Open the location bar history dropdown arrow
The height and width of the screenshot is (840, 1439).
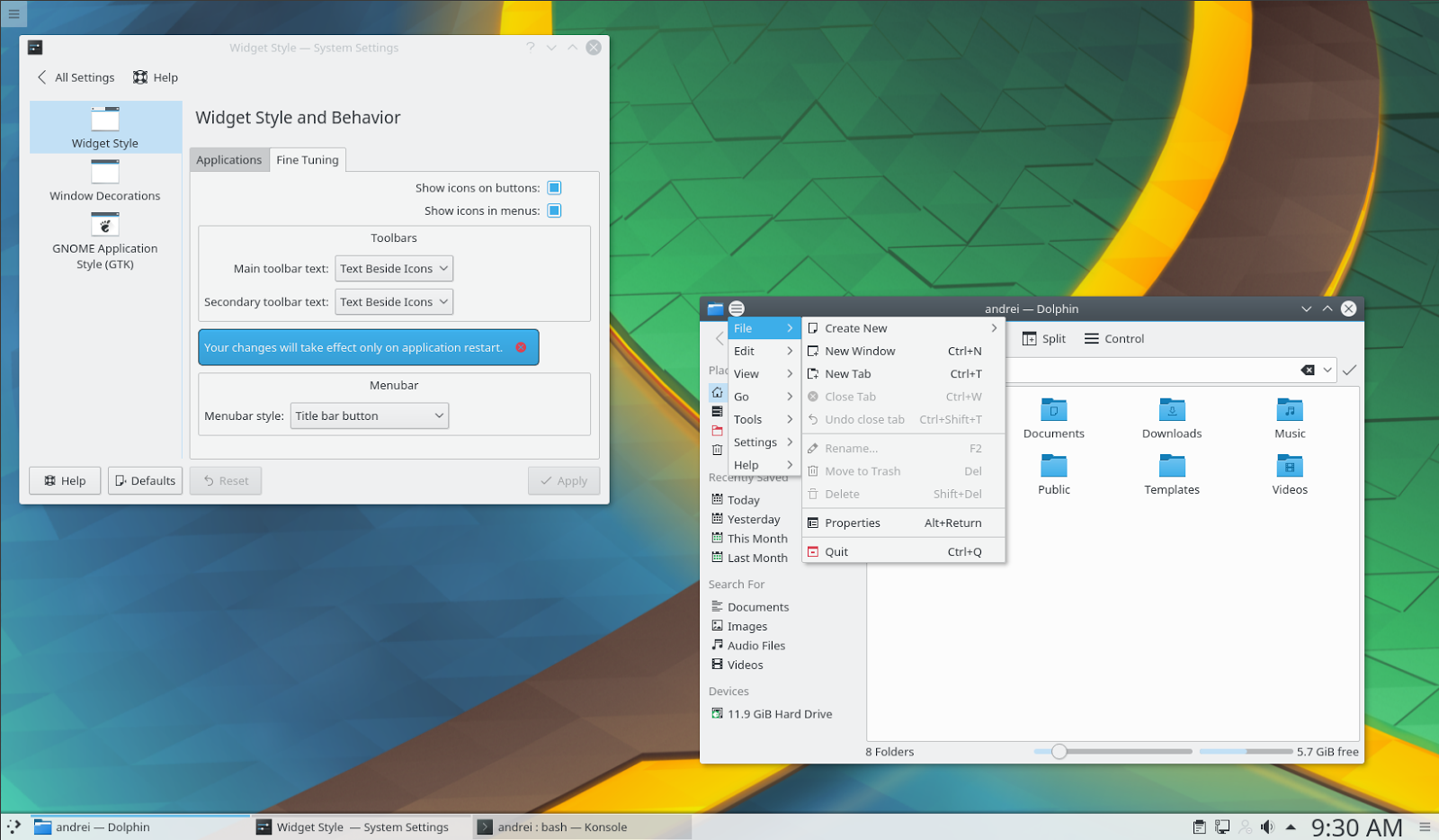pos(1327,370)
